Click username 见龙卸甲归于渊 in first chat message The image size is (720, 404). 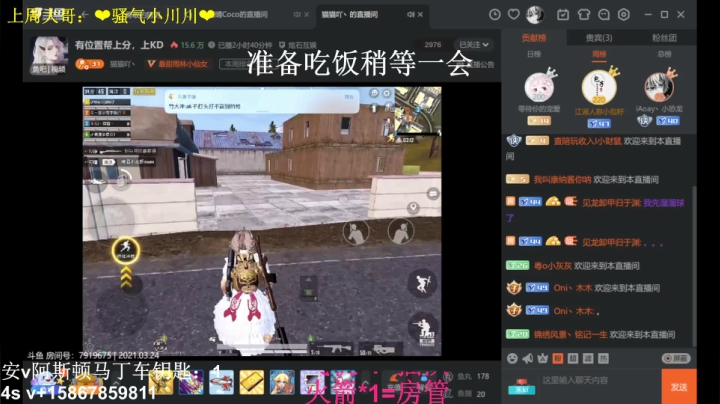point(611,202)
